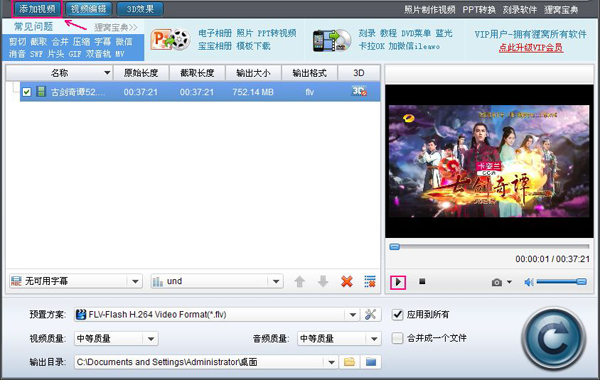Open the 视频编辑 video edit button

pos(88,9)
